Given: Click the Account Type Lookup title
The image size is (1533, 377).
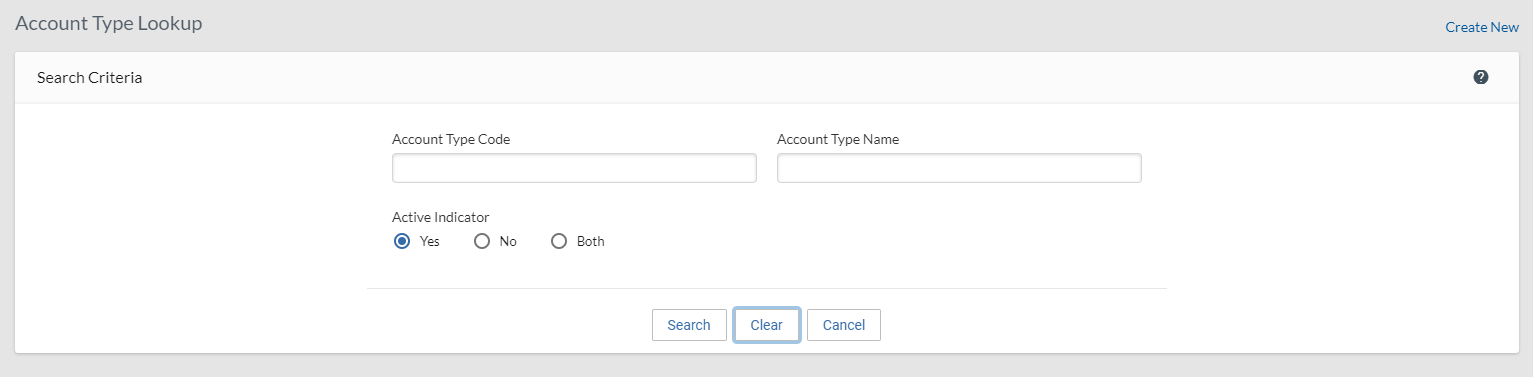Looking at the screenshot, I should point(109,23).
